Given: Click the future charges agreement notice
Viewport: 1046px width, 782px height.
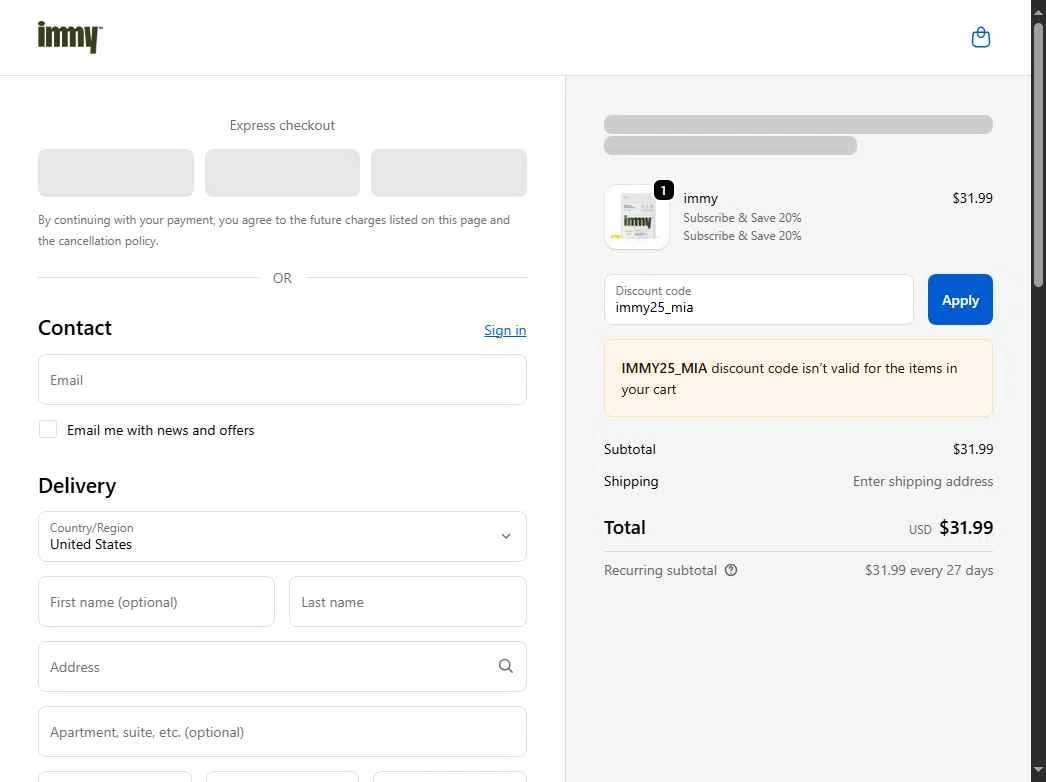Looking at the screenshot, I should click(274, 230).
